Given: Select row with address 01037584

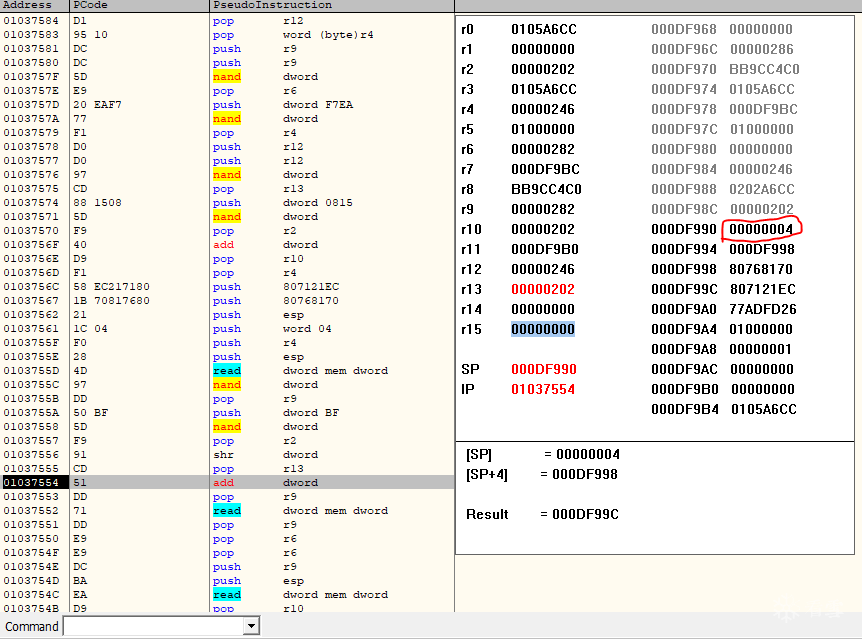Looking at the screenshot, I should click(227, 20).
